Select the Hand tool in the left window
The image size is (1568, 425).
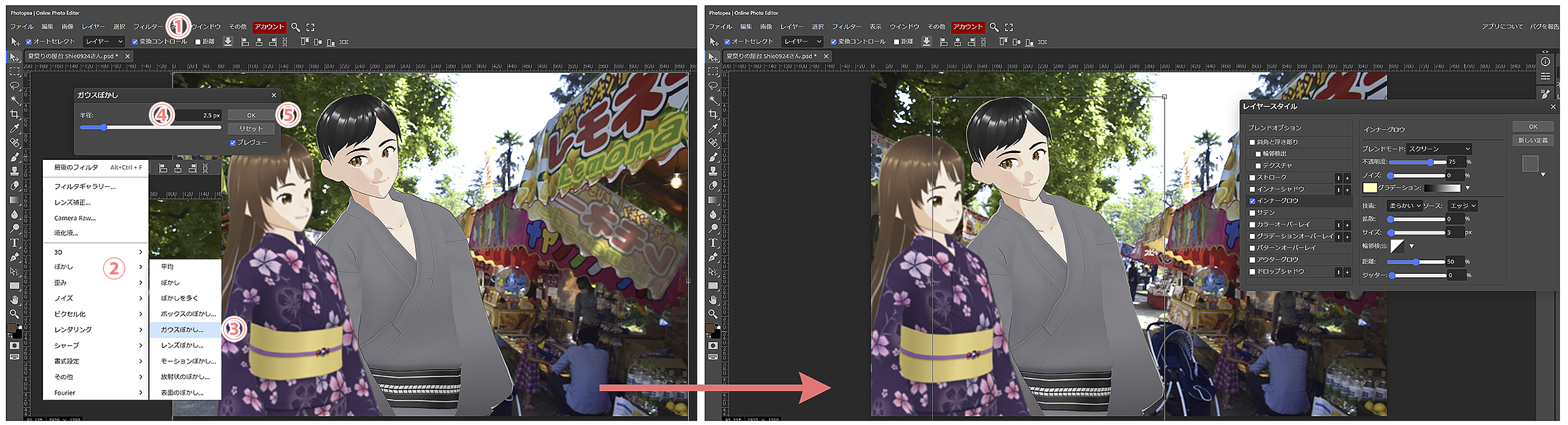pyautogui.click(x=15, y=300)
